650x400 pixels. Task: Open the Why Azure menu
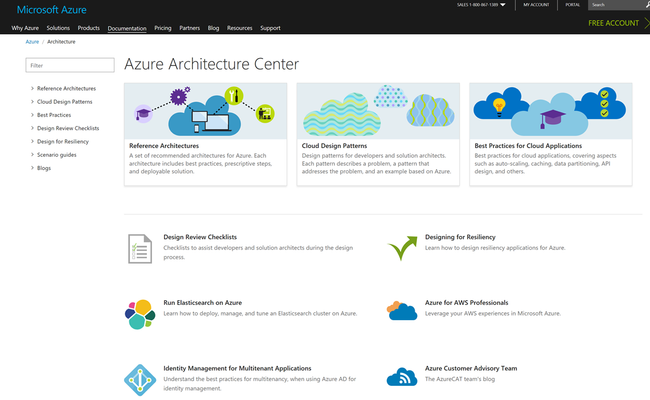[25, 28]
